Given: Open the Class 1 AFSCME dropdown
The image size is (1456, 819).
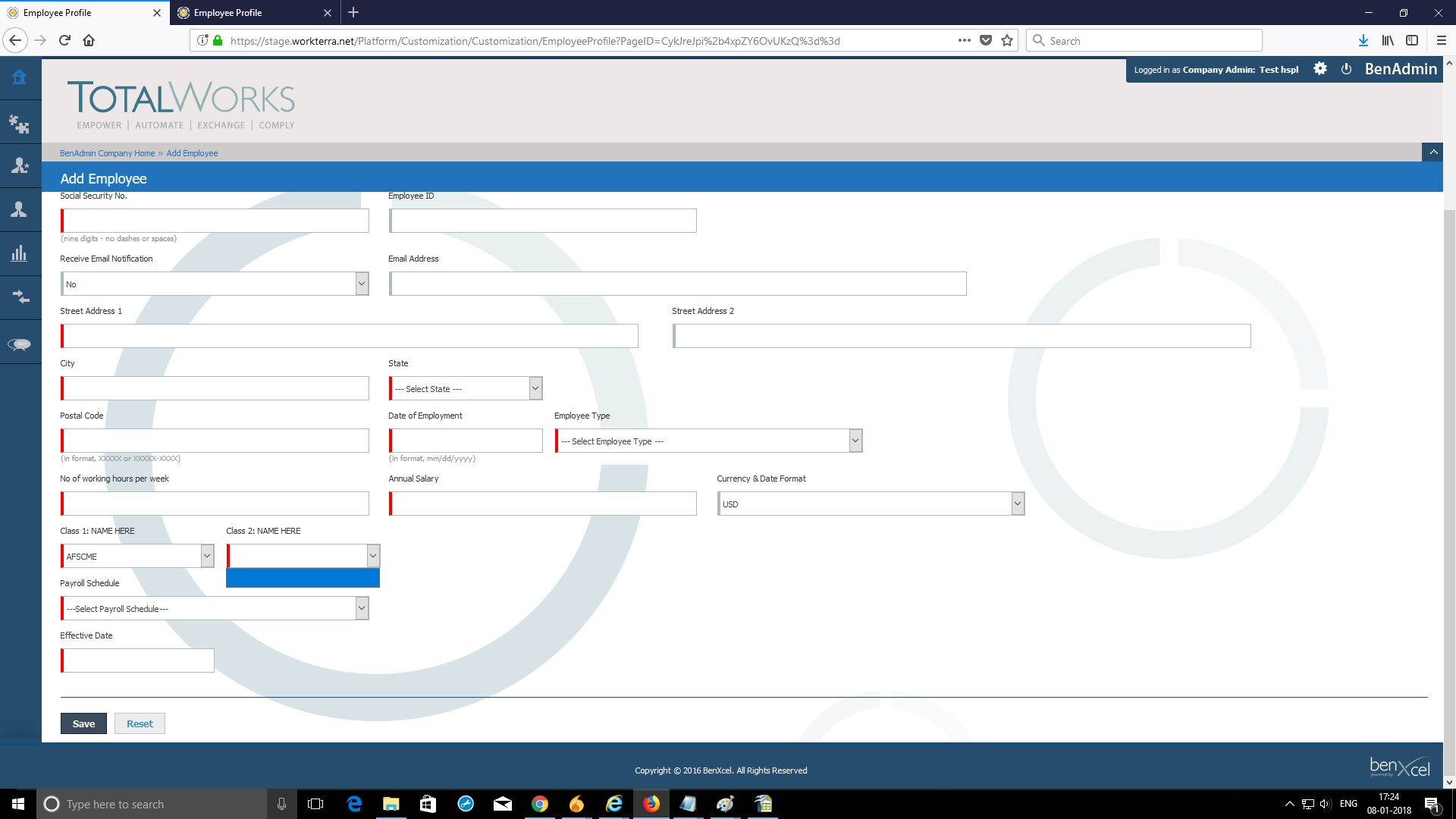Looking at the screenshot, I should 137,557.
